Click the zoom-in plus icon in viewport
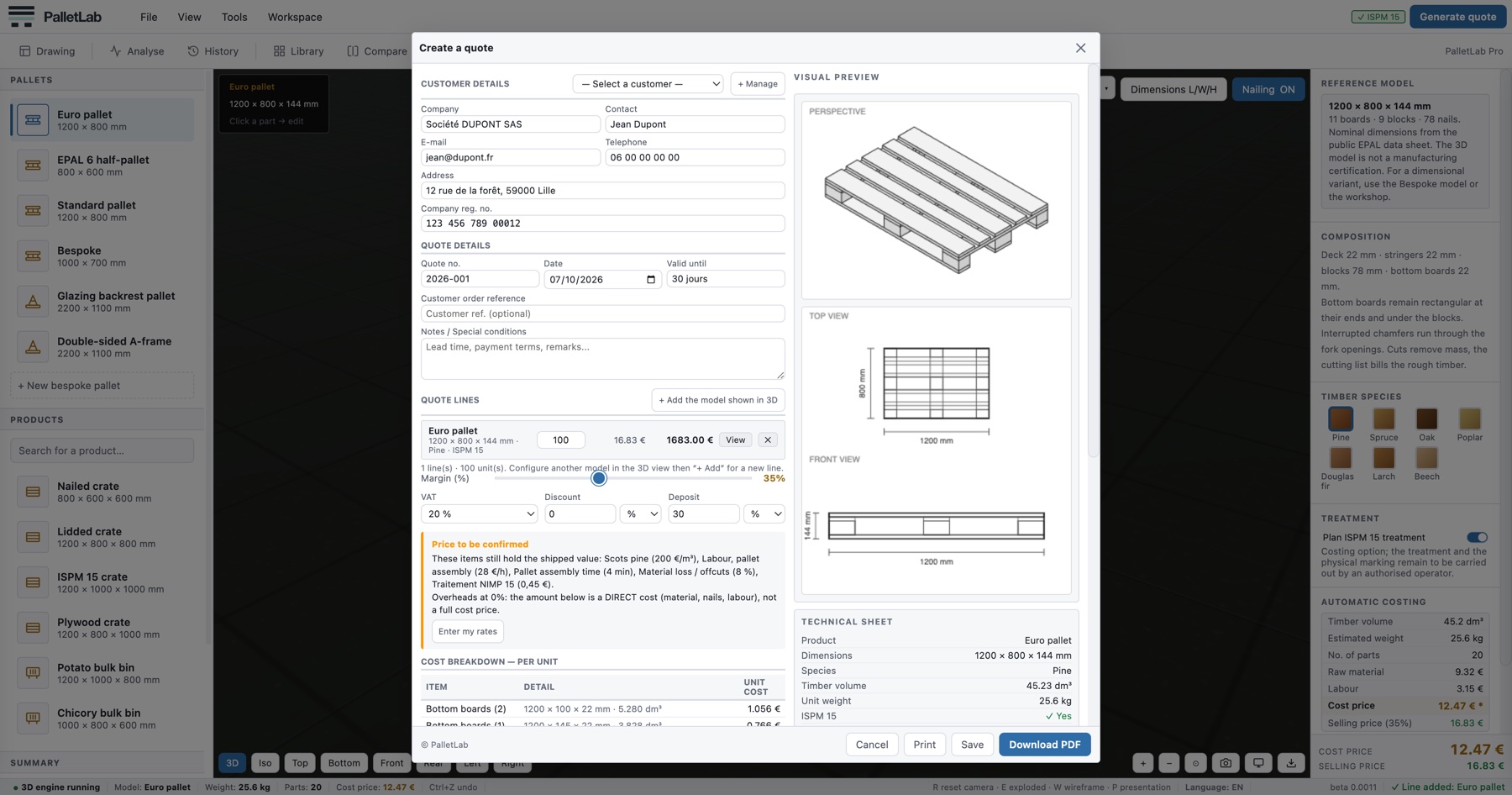This screenshot has width=1512, height=795. (1142, 763)
